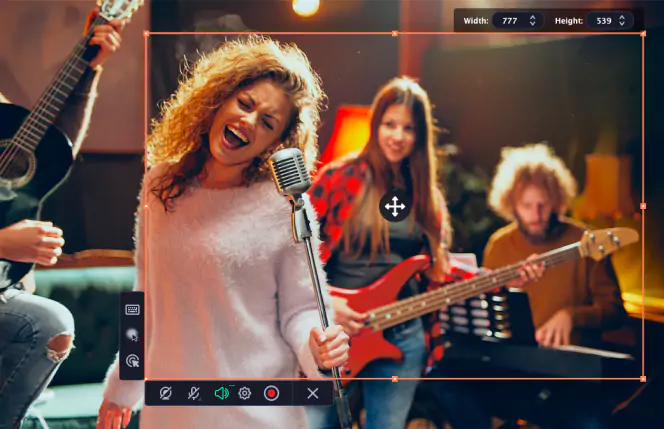Toggle the cursor highlight icon
Viewport: 664px width, 429px height.
(x=133, y=335)
